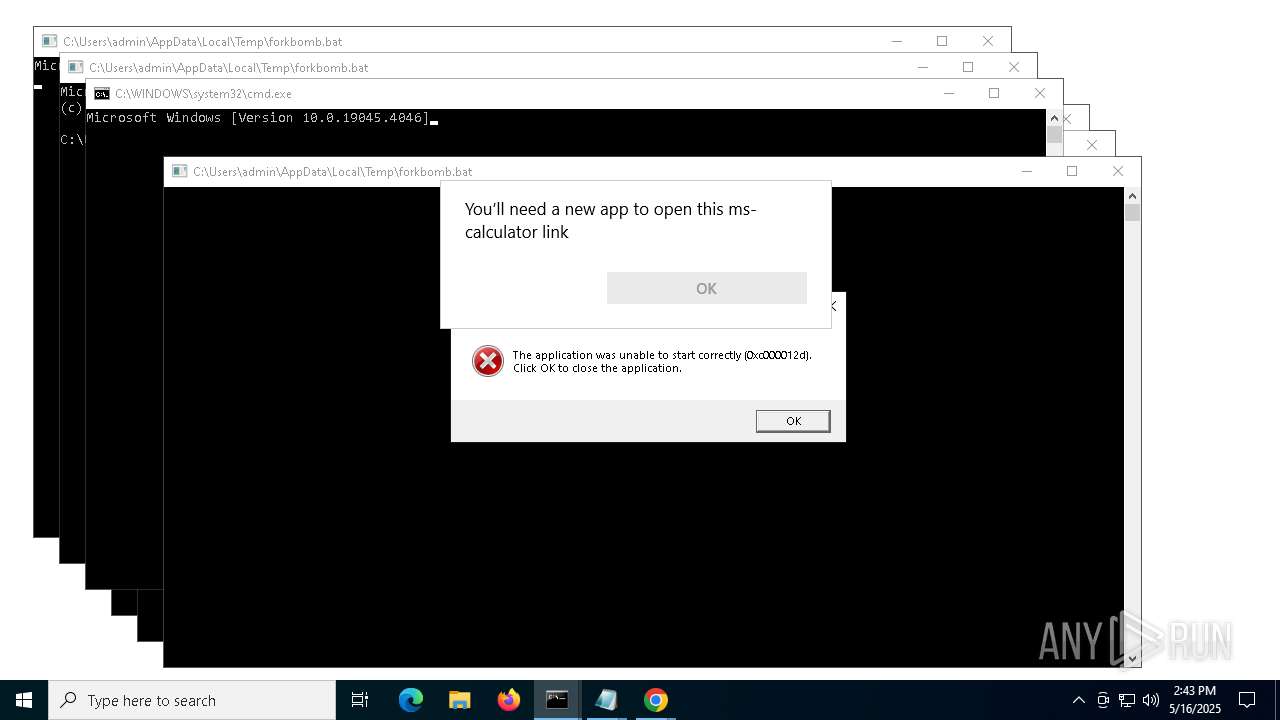
Task: Launch Firefox from taskbar
Action: [x=509, y=700]
